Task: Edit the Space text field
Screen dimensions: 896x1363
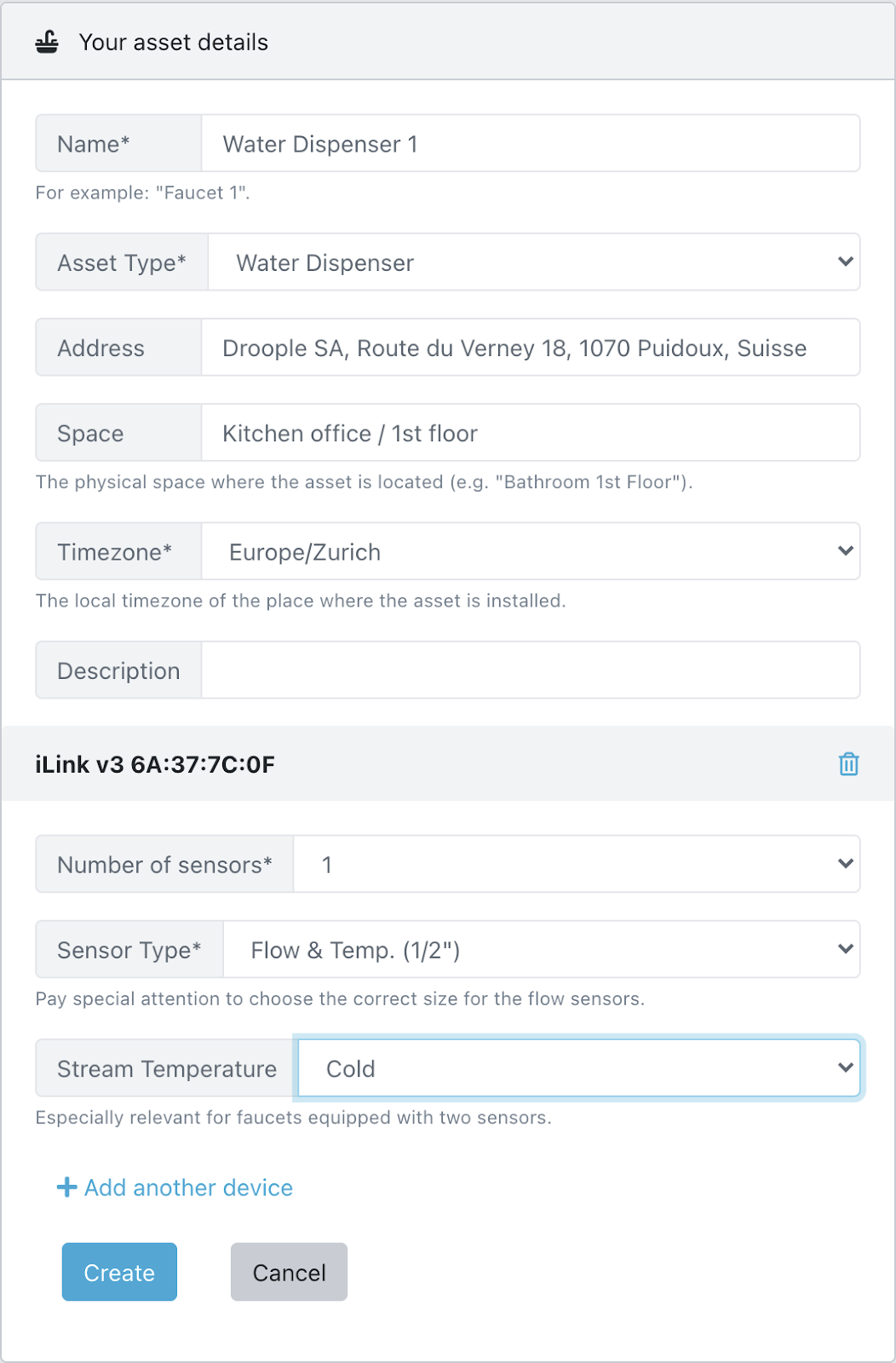Action: [x=530, y=434]
